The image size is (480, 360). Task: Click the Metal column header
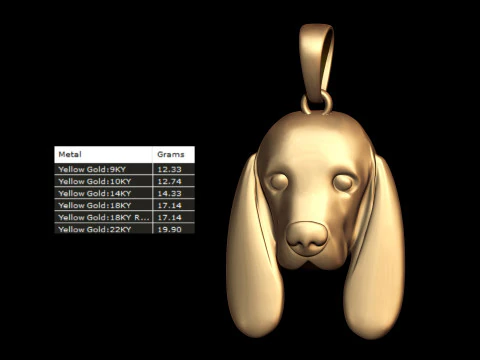pyautogui.click(x=103, y=154)
